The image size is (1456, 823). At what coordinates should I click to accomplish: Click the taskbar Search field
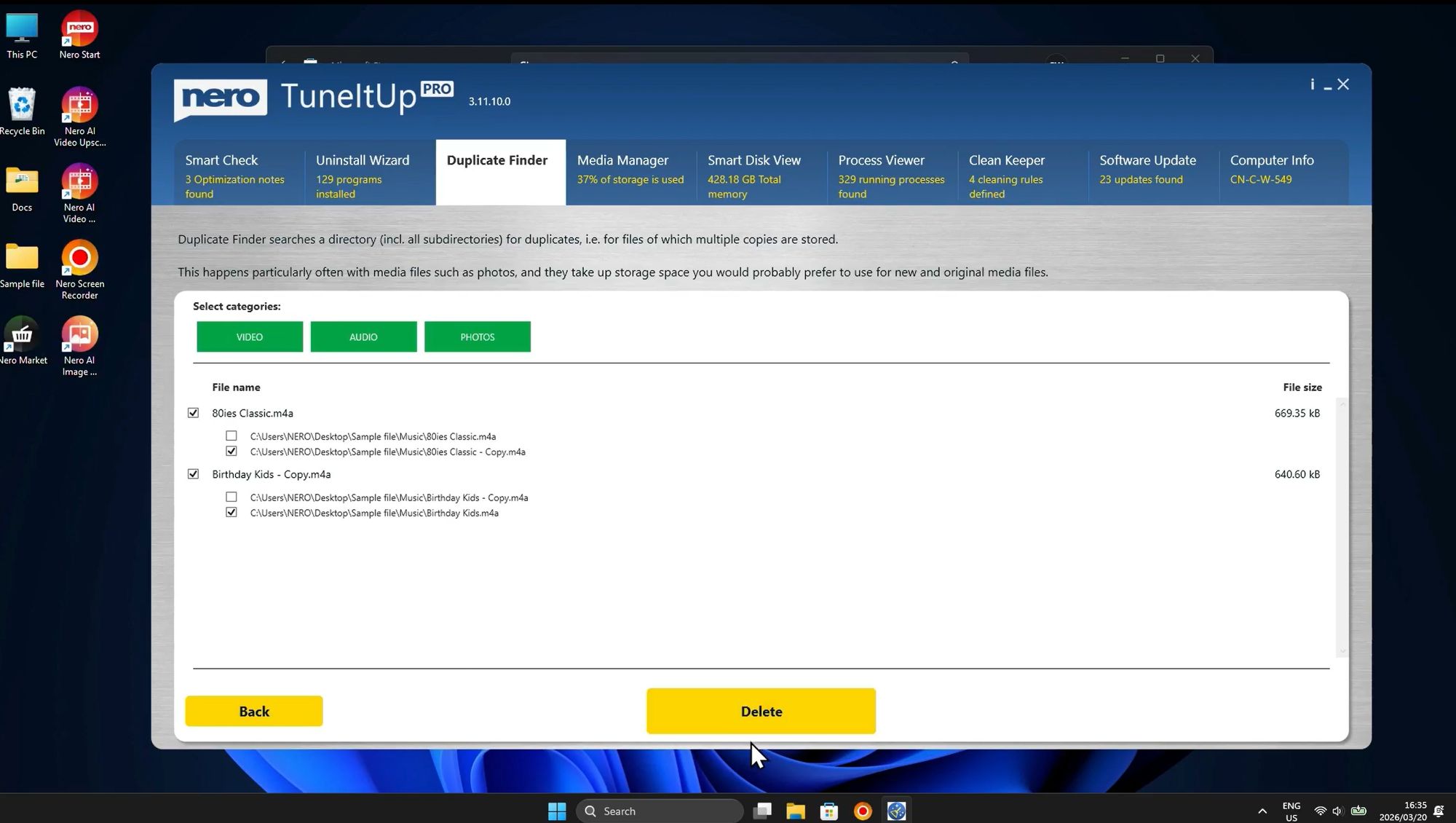point(659,810)
